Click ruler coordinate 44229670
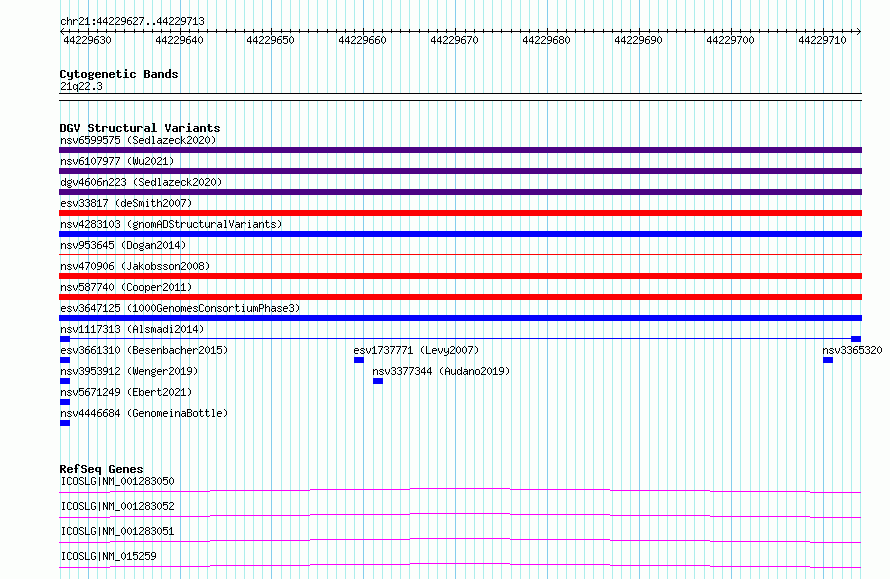Image resolution: width=890 pixels, height=579 pixels. tap(454, 40)
